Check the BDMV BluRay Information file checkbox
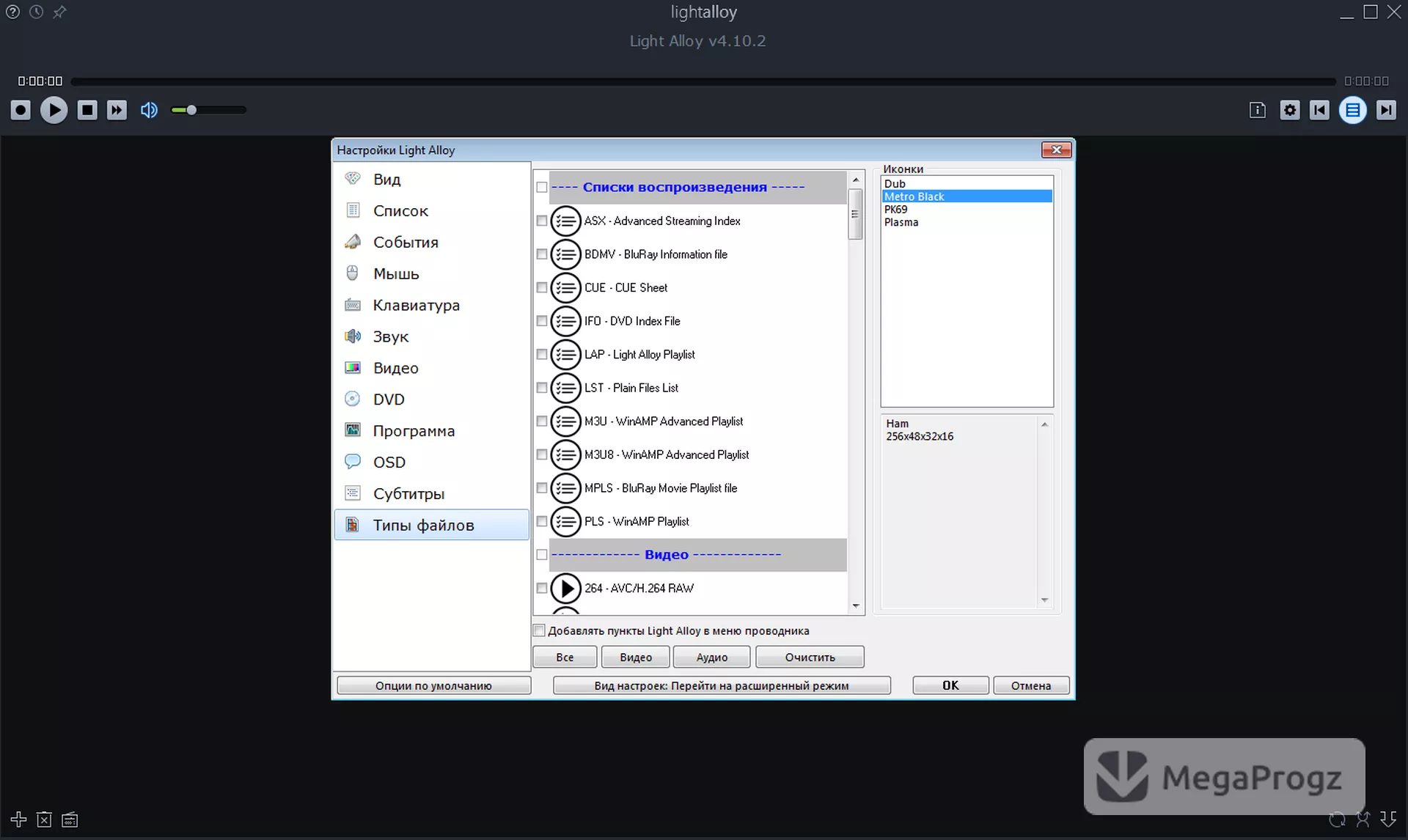1408x840 pixels. (541, 254)
